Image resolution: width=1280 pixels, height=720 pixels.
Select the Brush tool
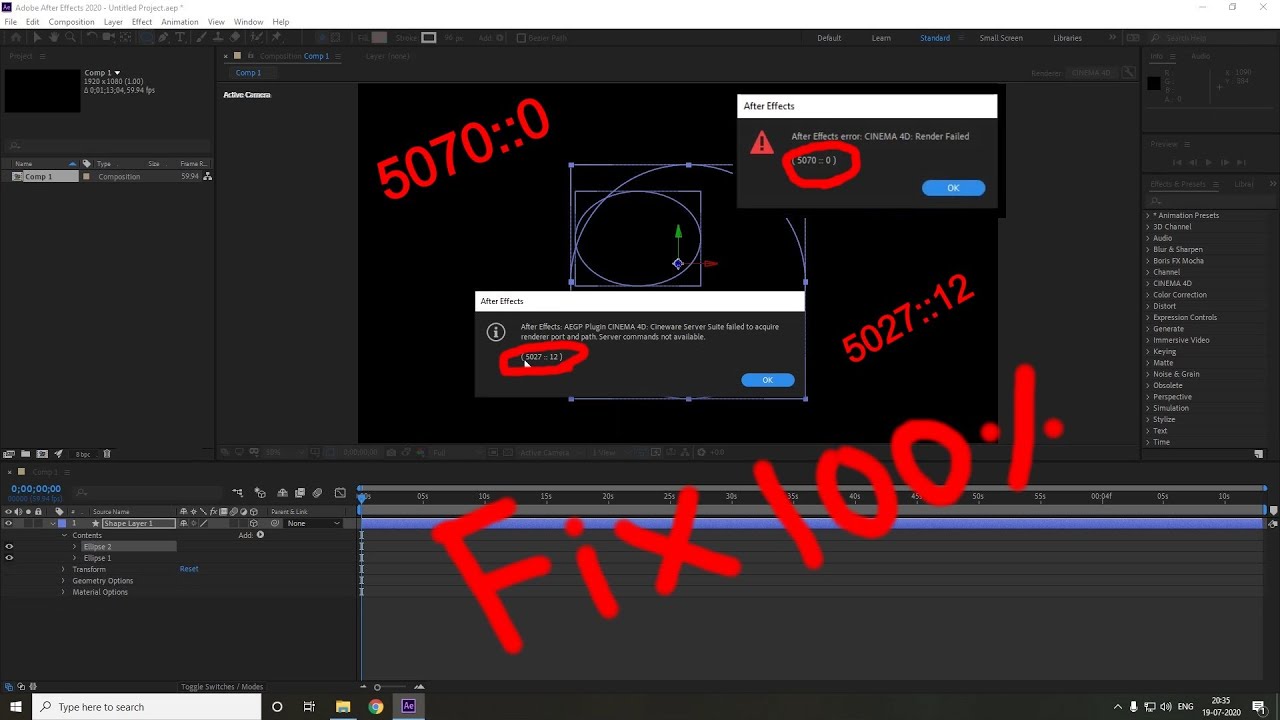[200, 38]
